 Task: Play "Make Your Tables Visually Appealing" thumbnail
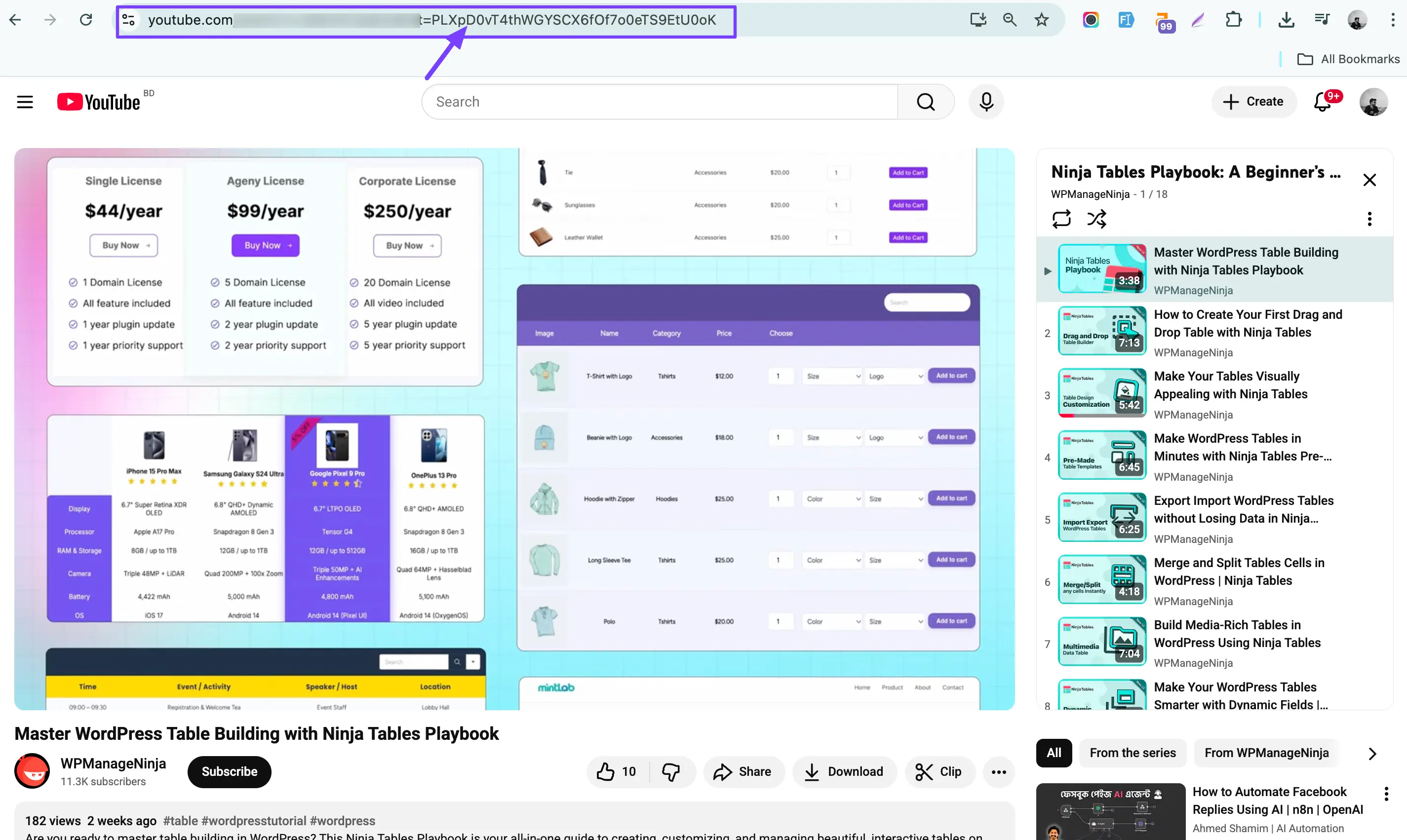1102,393
